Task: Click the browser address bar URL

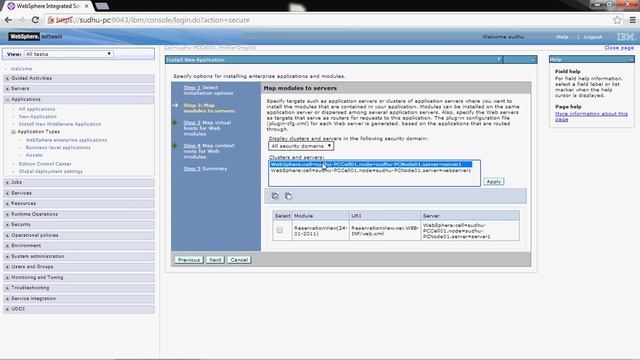Action: (x=153, y=20)
